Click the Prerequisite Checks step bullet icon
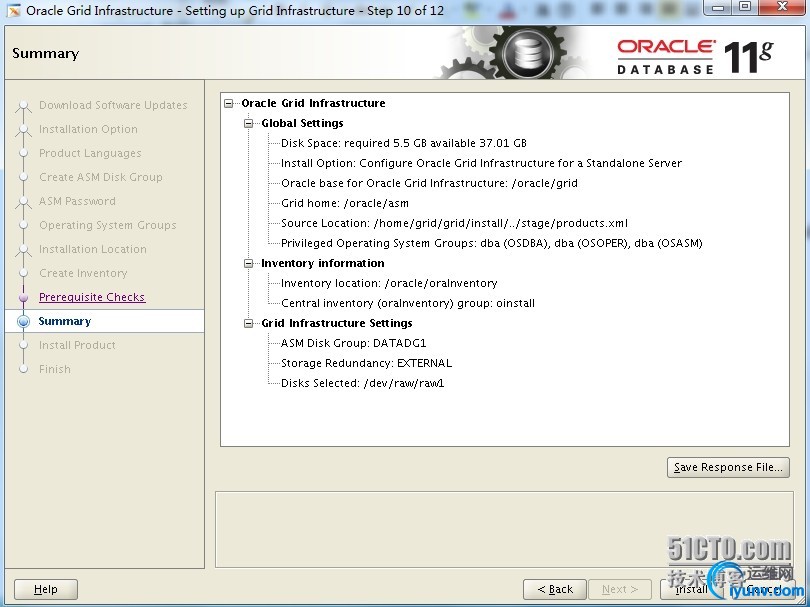 coord(23,298)
